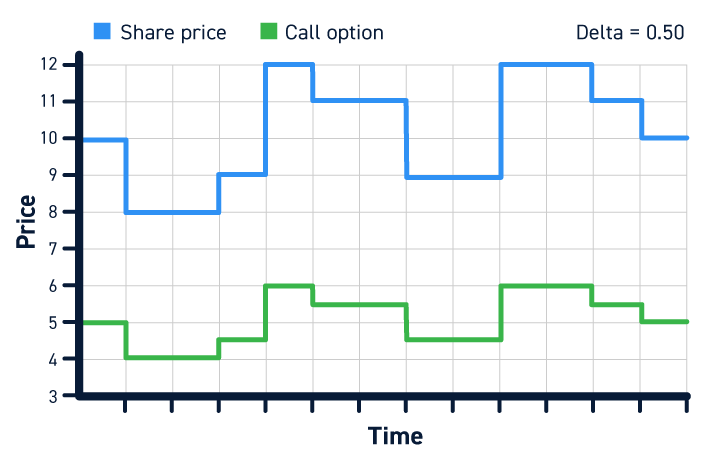Click the blue share price line at 8
708x463 pixels.
point(172,212)
